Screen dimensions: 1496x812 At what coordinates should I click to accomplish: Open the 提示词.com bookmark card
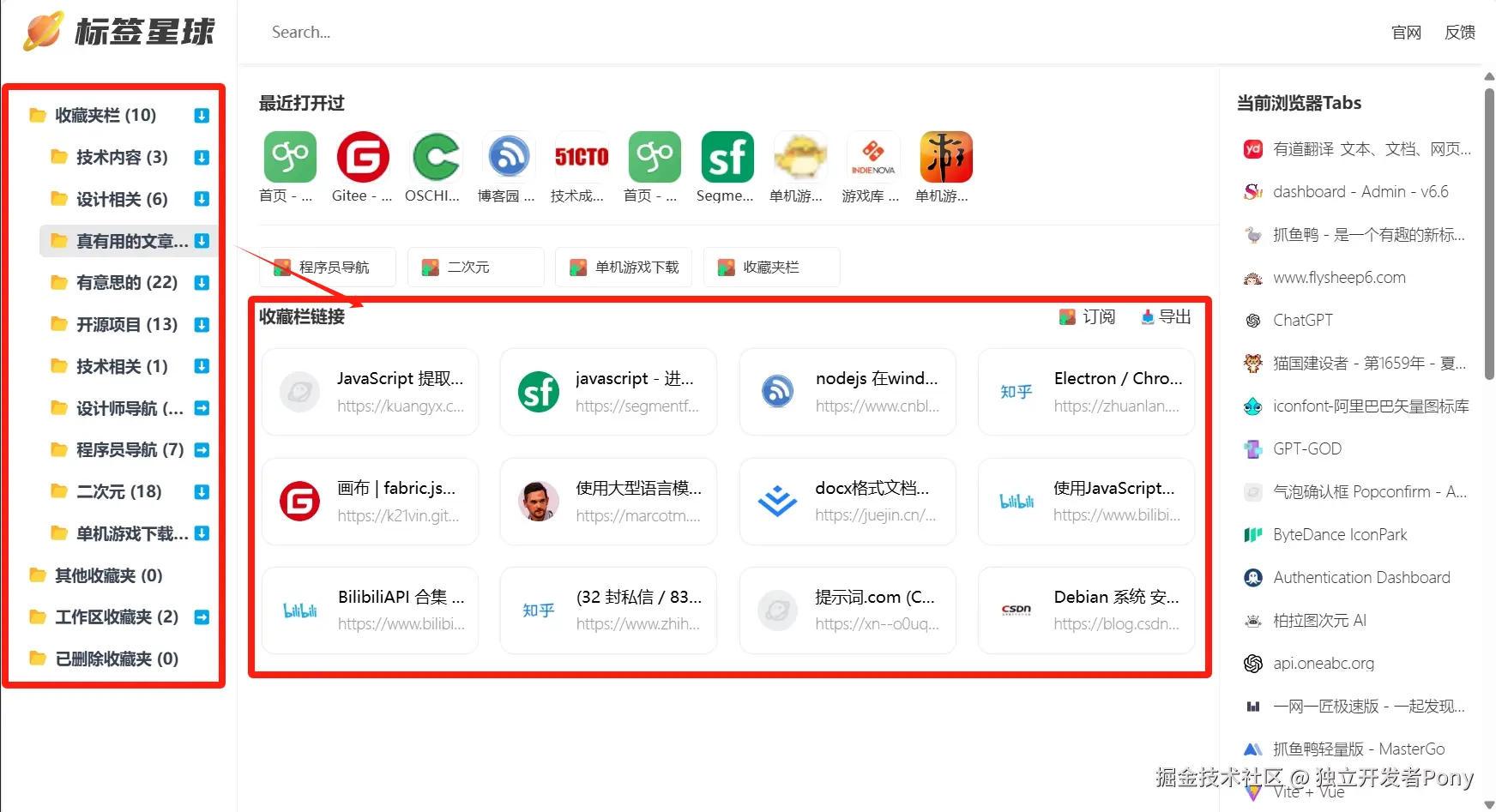coord(848,611)
